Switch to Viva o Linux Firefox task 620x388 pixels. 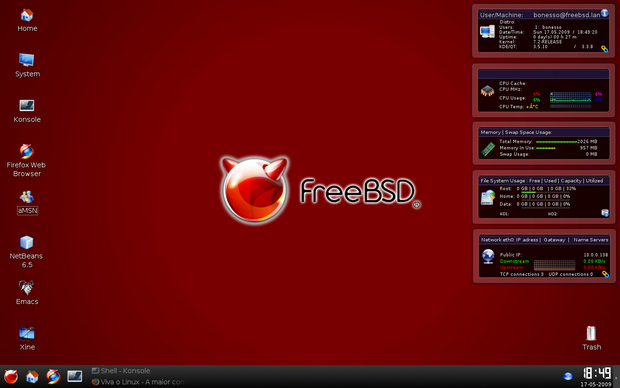(x=138, y=382)
